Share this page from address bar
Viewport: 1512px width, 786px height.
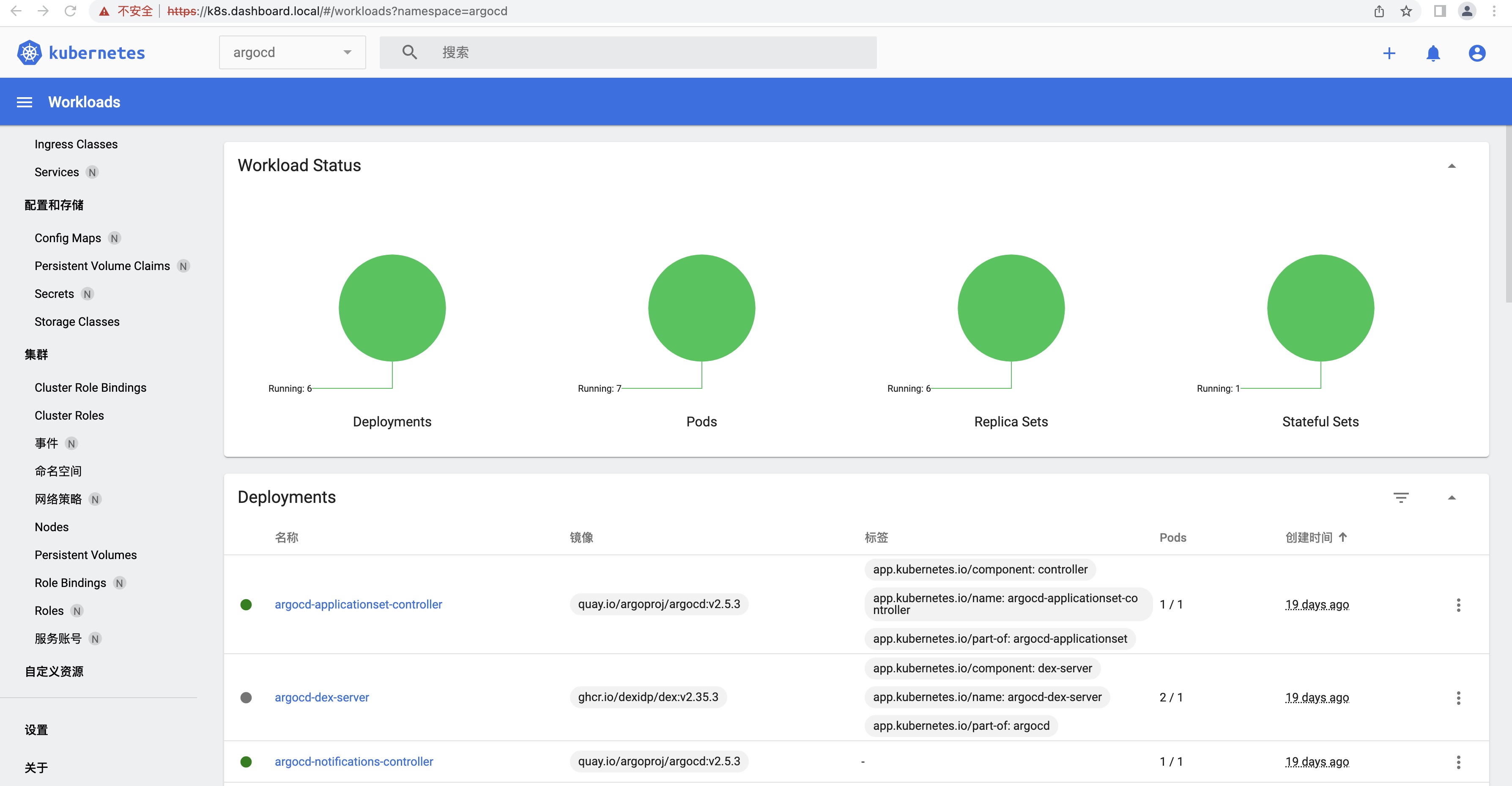[1379, 11]
